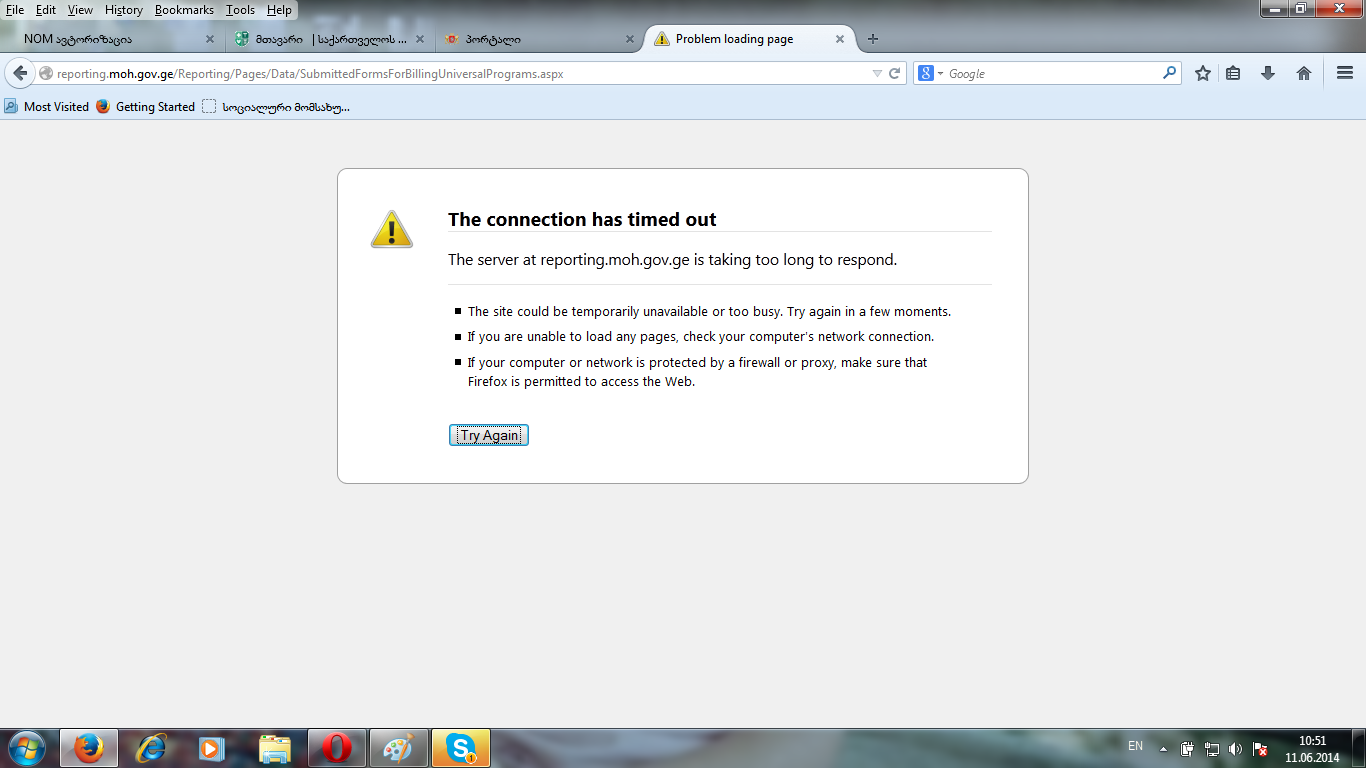Show hidden system tray icons
The image size is (1366, 768).
(1163, 748)
